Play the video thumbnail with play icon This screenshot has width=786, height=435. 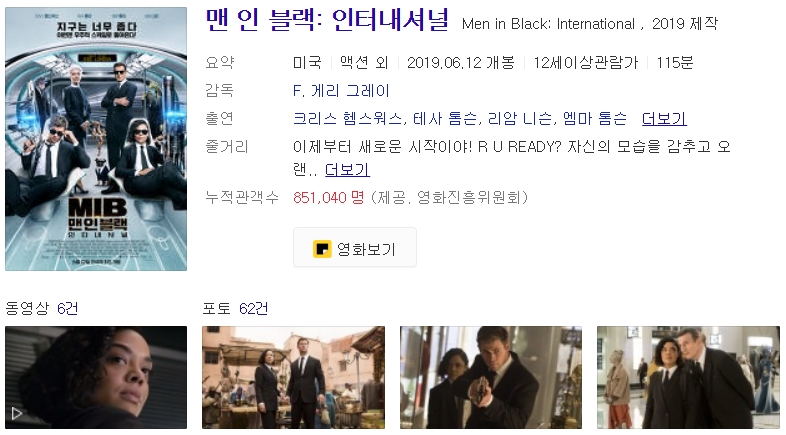pyautogui.click(x=96, y=377)
